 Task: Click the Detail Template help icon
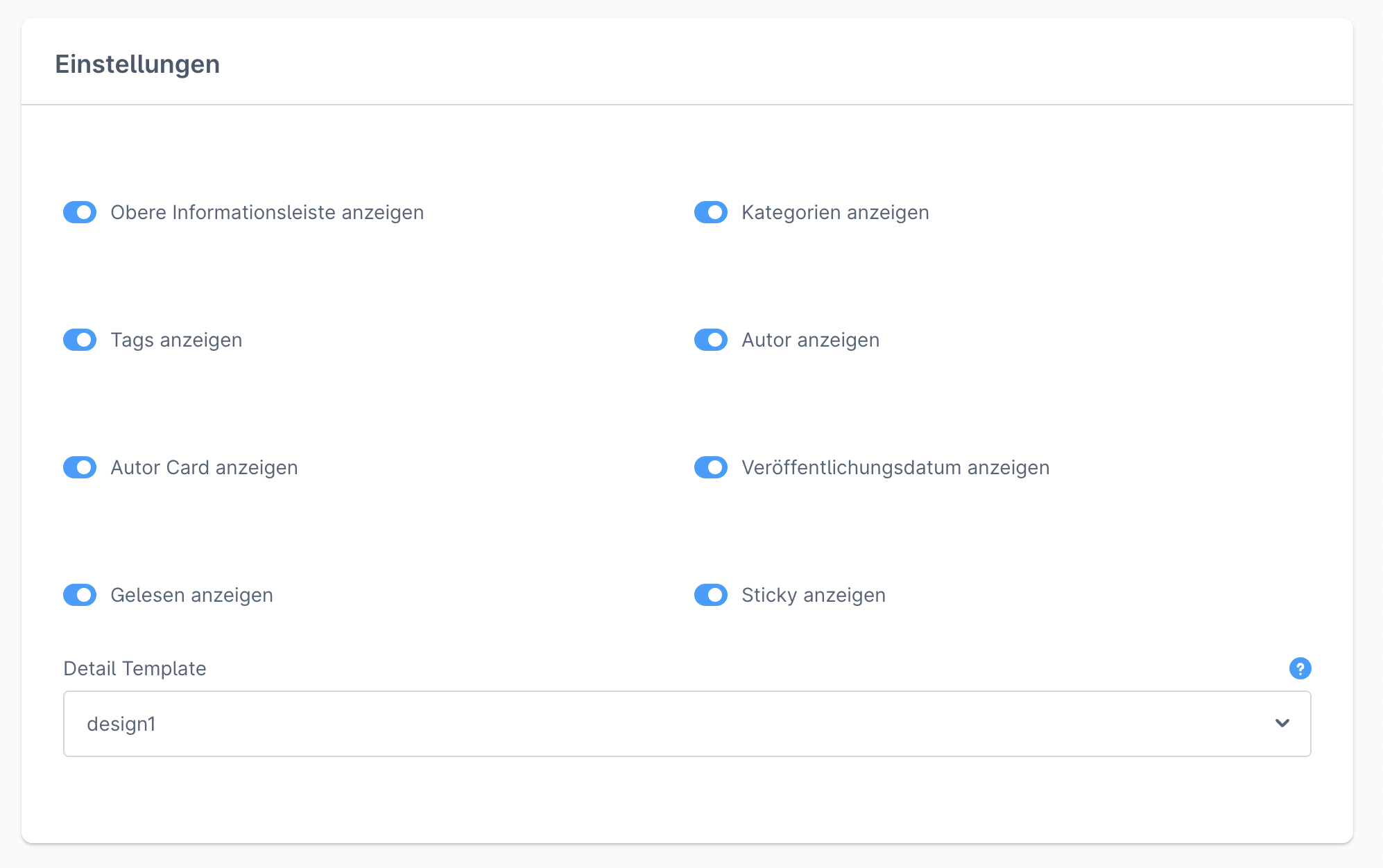coord(1300,668)
